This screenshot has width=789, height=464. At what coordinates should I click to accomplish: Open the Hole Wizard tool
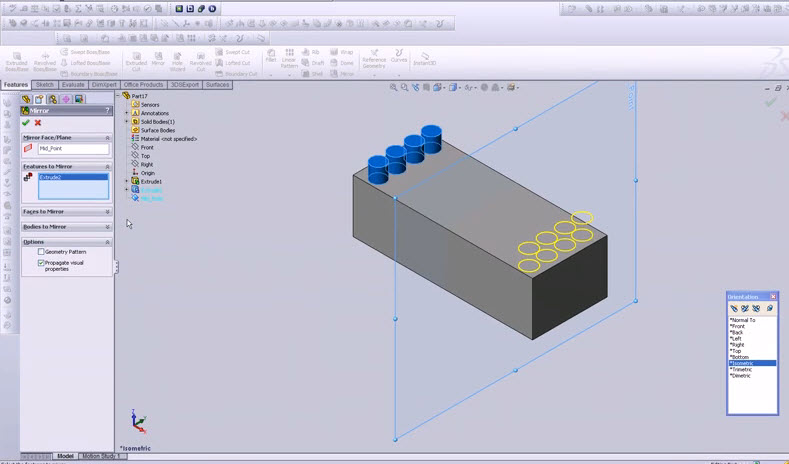177,62
